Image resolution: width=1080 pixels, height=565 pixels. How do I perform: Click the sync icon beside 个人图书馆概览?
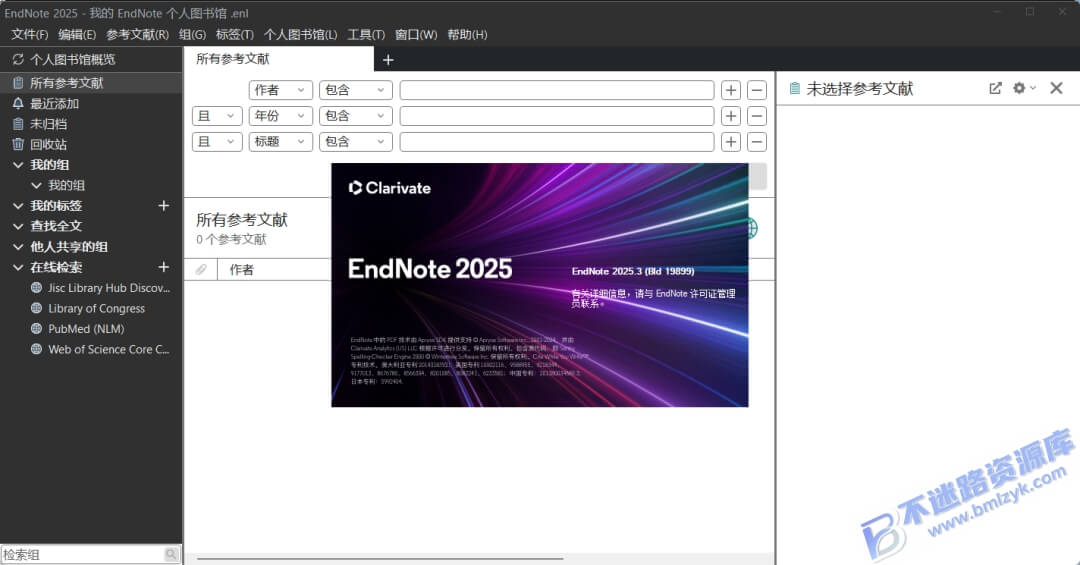(18, 60)
